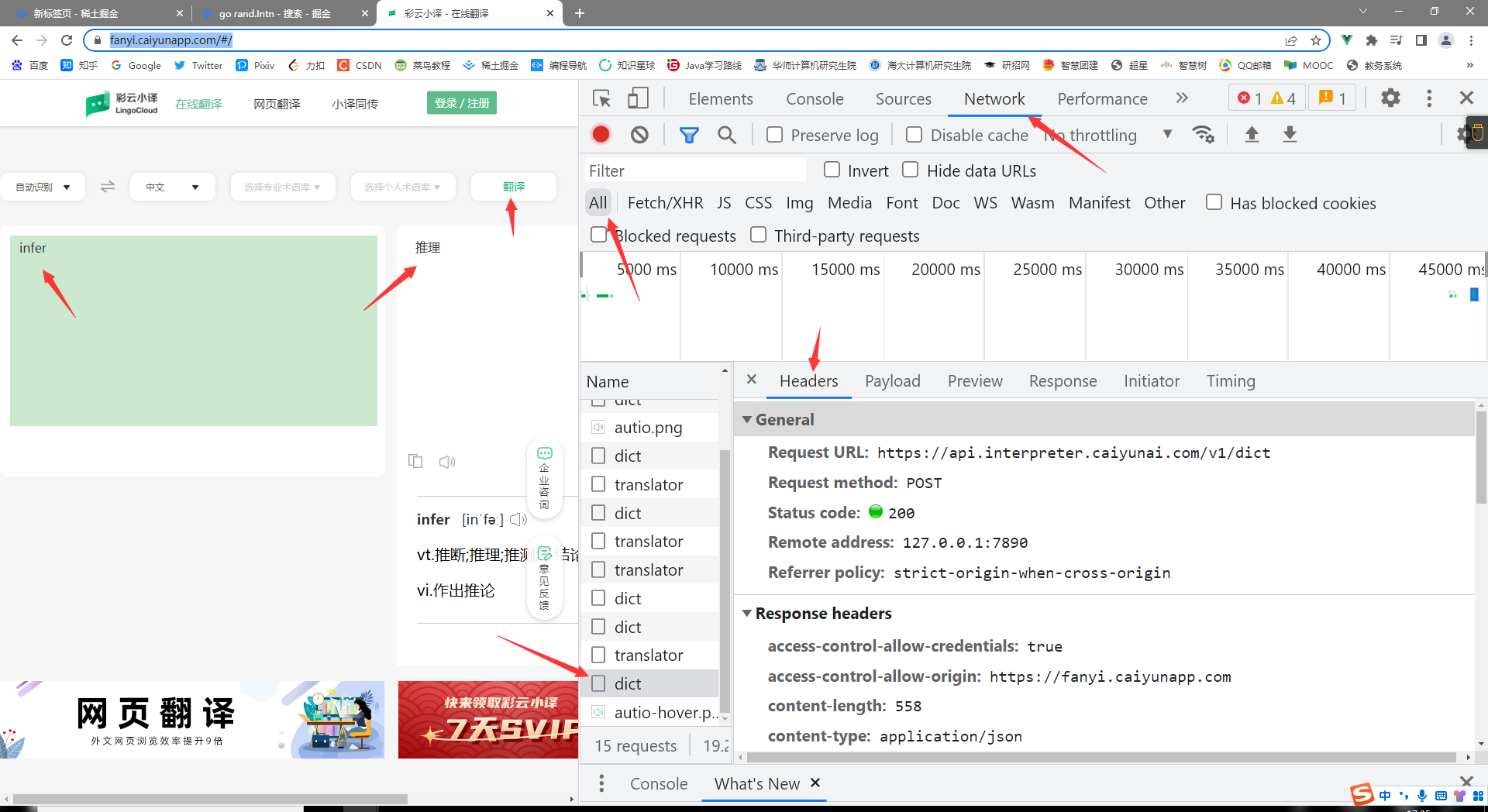Clear the network log
The image size is (1488, 812).
[x=639, y=135]
